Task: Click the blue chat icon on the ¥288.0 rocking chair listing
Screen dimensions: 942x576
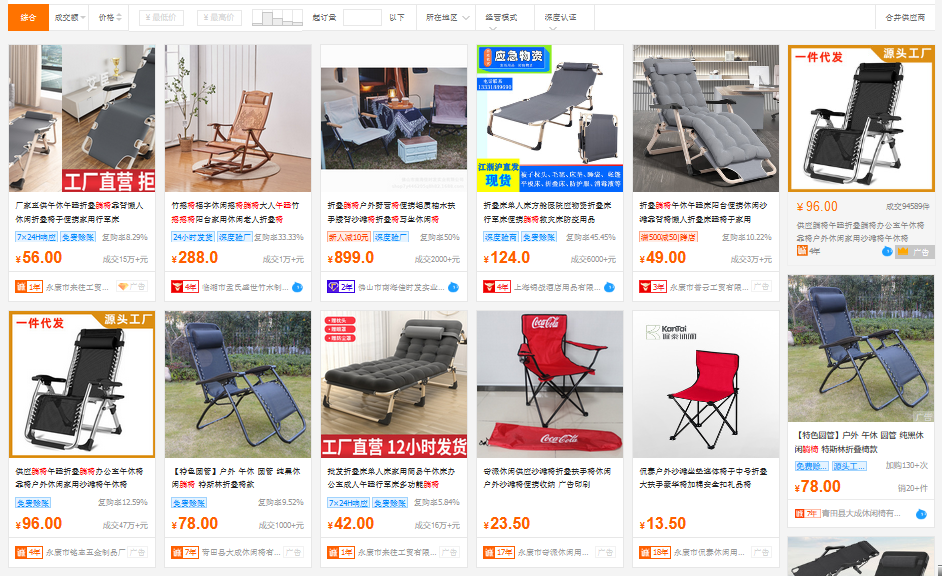Action: [297, 287]
